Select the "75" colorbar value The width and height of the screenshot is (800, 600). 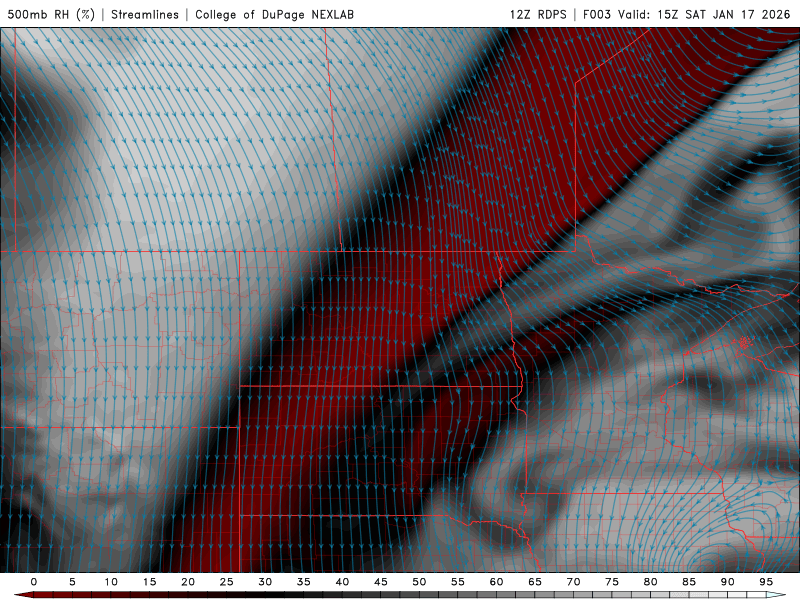point(611,582)
